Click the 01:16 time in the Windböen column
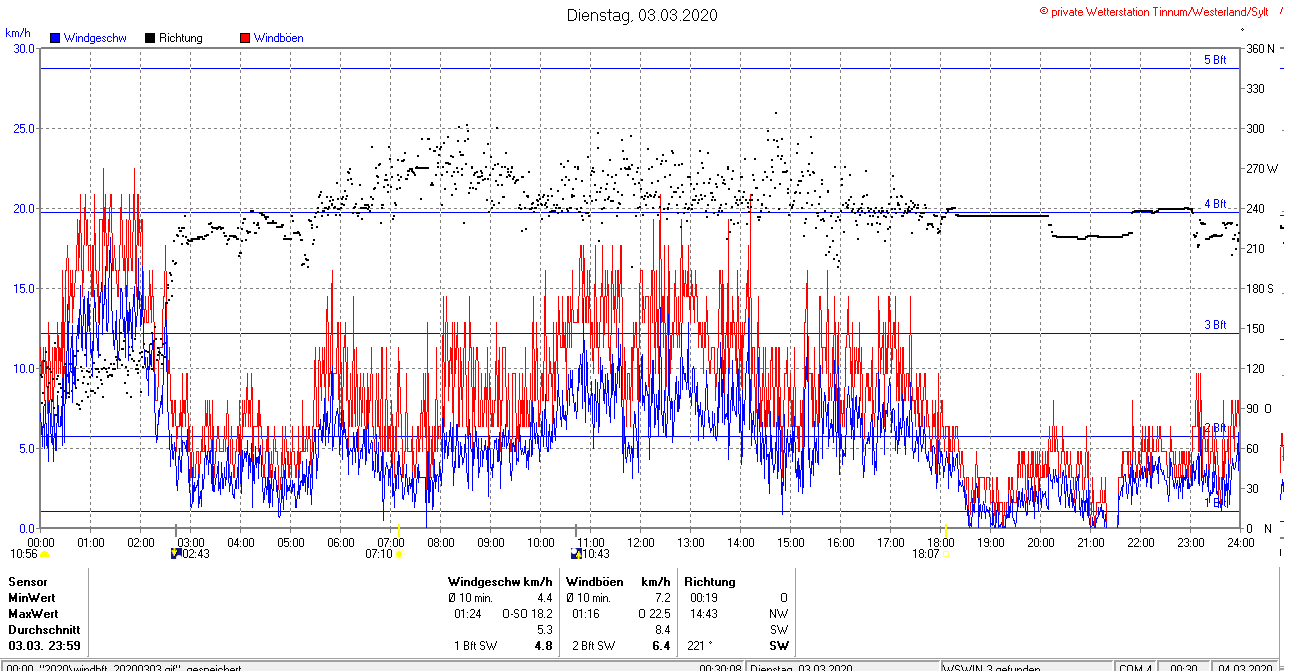 (587, 613)
